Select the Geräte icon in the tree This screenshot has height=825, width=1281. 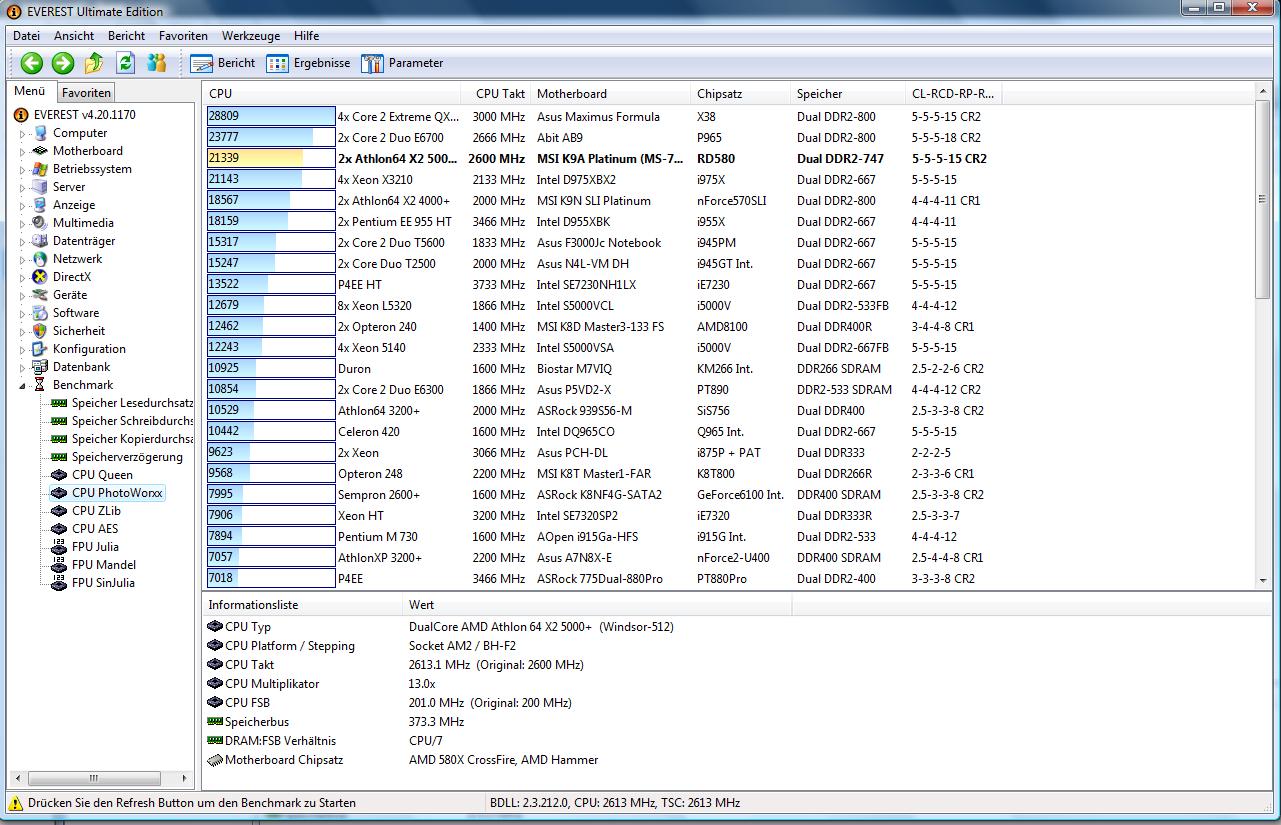[x=39, y=295]
